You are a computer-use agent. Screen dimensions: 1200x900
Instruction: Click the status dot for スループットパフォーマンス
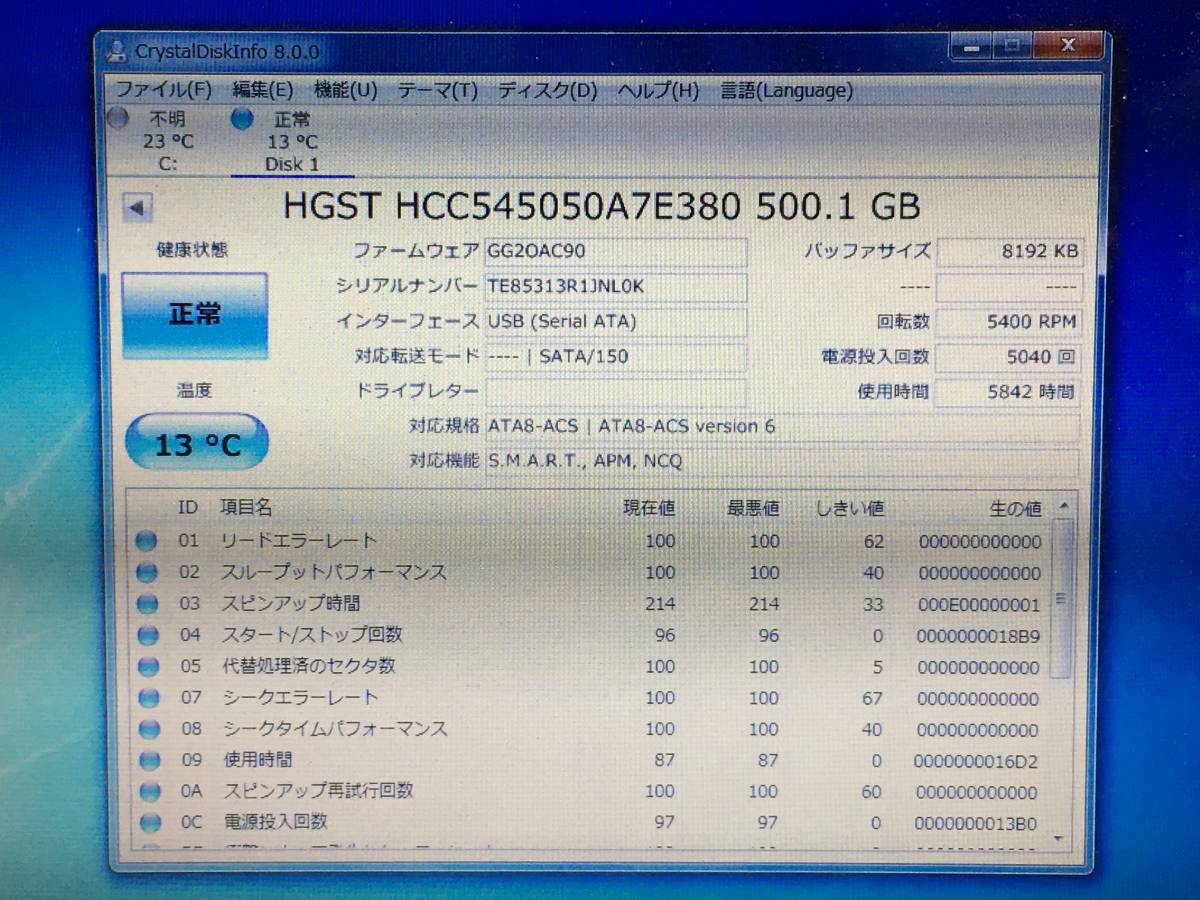point(148,572)
